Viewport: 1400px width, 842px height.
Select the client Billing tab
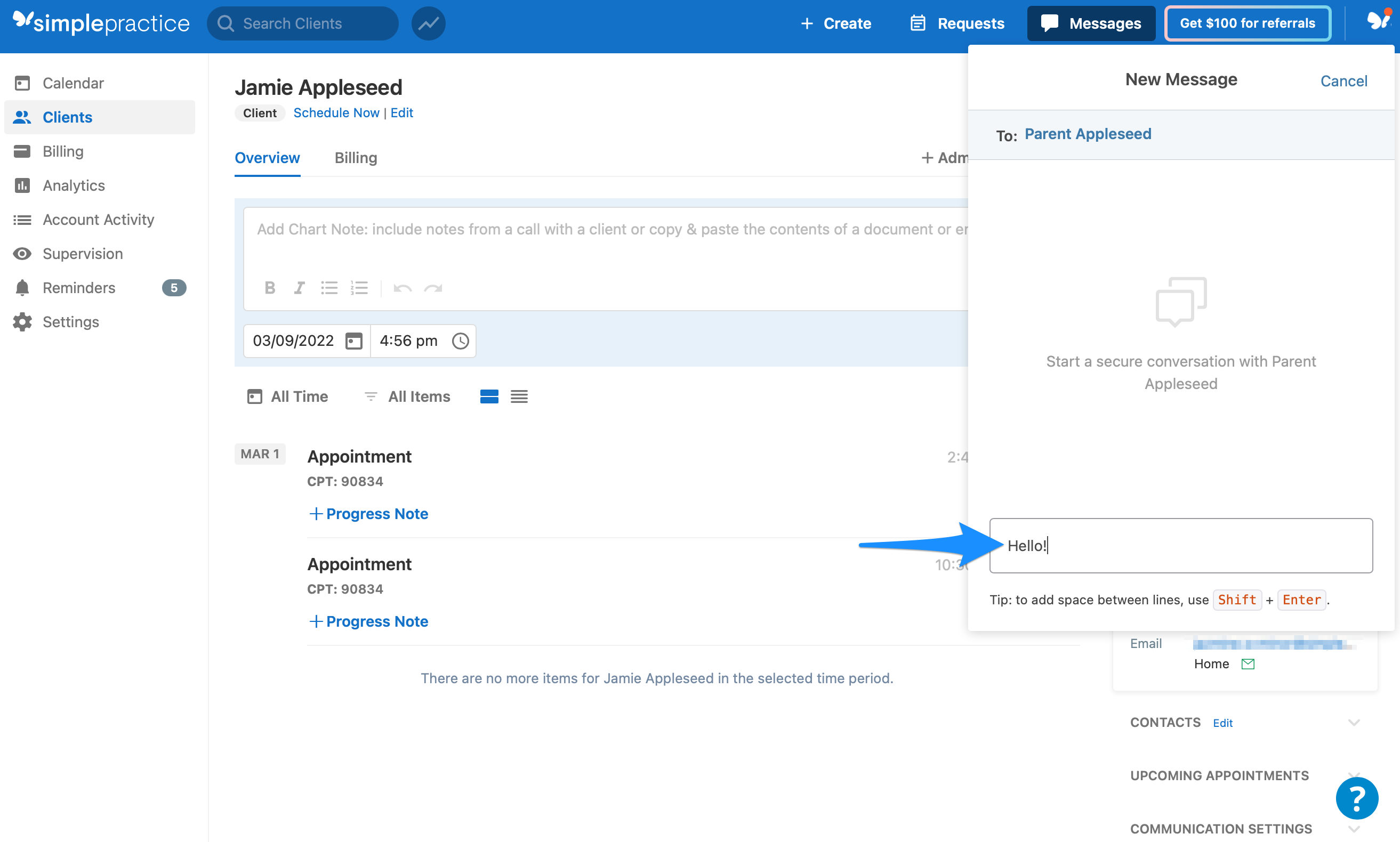coord(356,158)
